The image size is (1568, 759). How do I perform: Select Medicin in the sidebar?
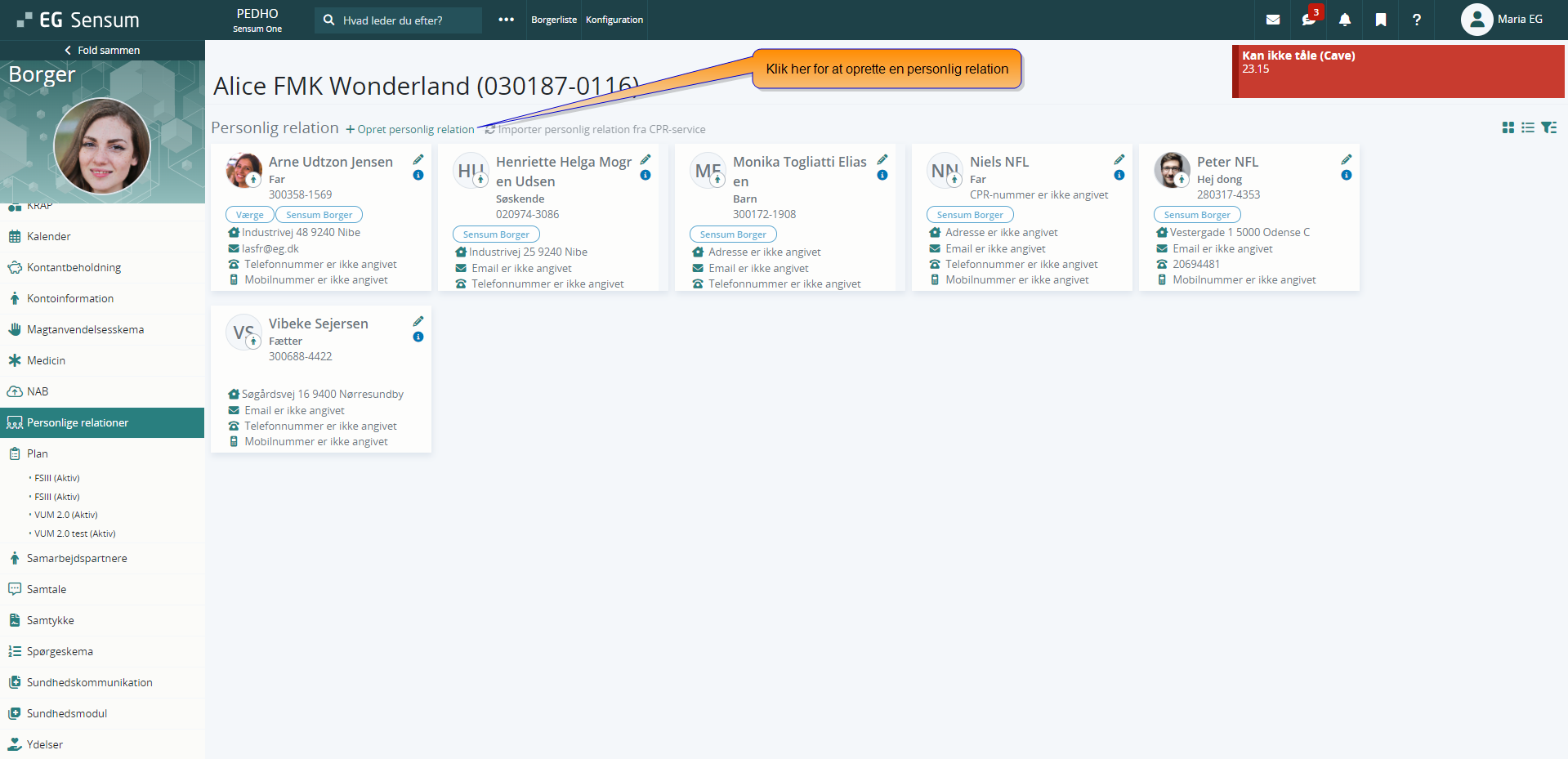pos(46,360)
